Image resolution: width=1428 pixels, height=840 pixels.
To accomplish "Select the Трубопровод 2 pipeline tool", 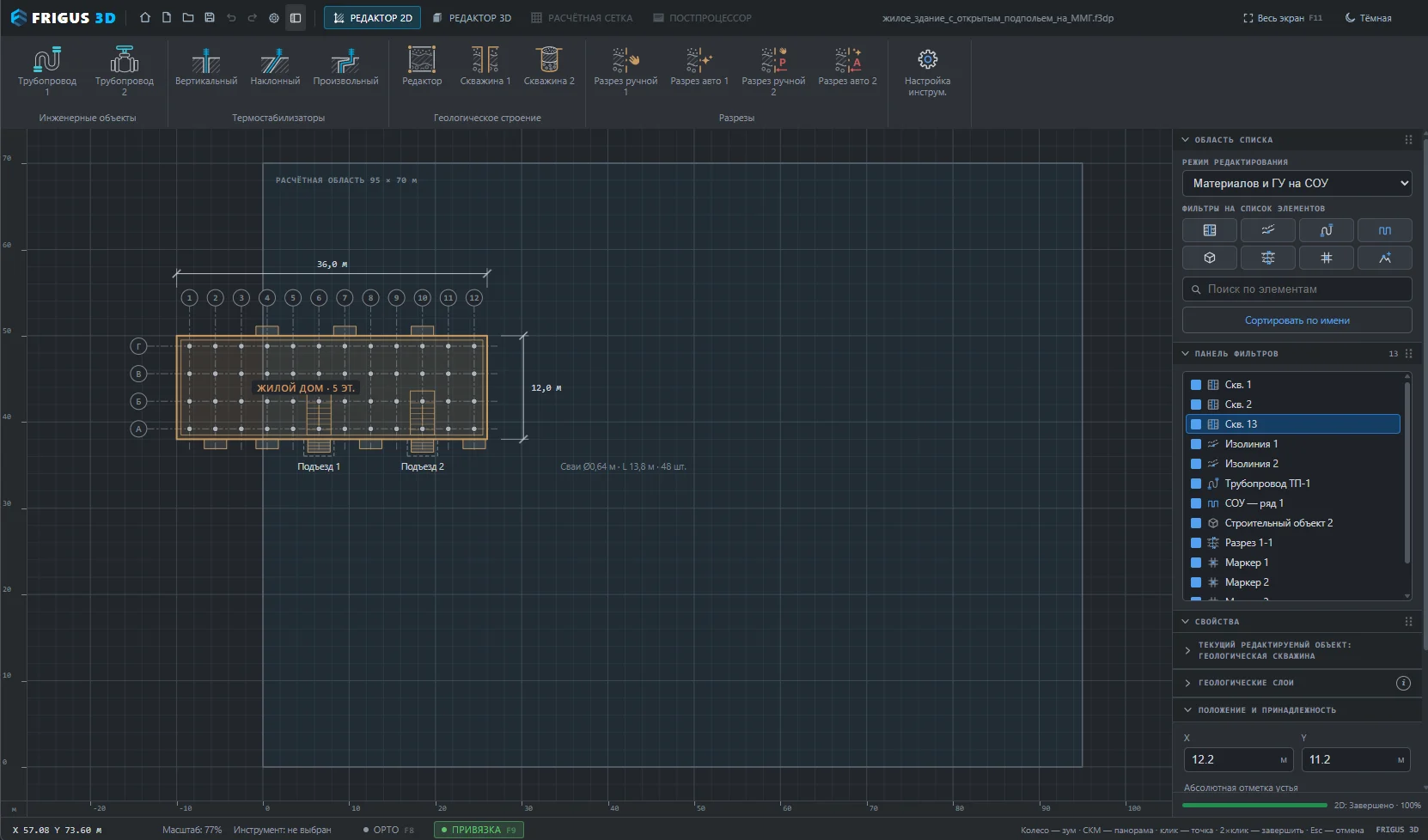I will (x=125, y=71).
